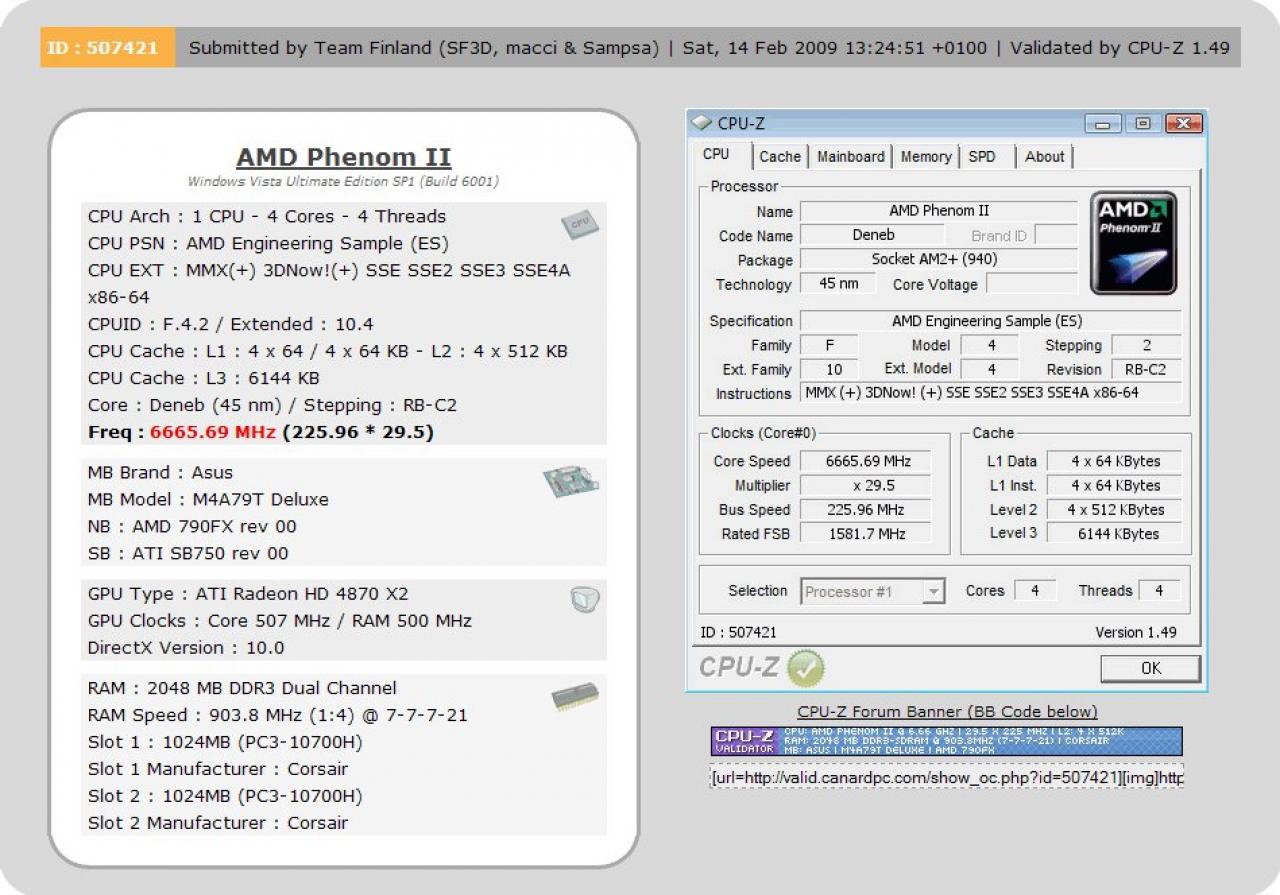Viewport: 1280px width, 895px height.
Task: Click the GPU Clocks Core 507 MHz line
Action: pyautogui.click(x=280, y=620)
